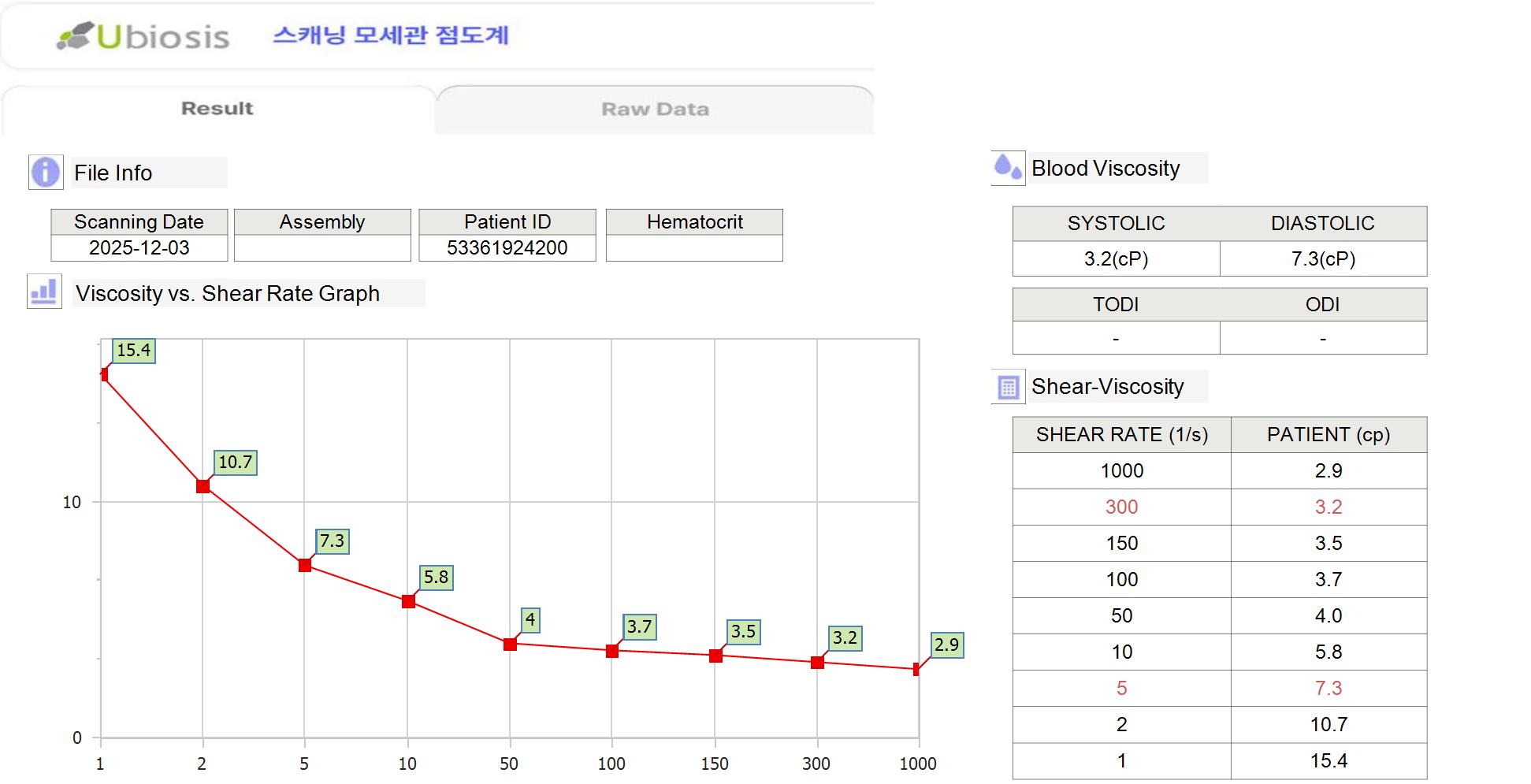
Task: Switch to the Raw Data tab
Action: (x=655, y=110)
